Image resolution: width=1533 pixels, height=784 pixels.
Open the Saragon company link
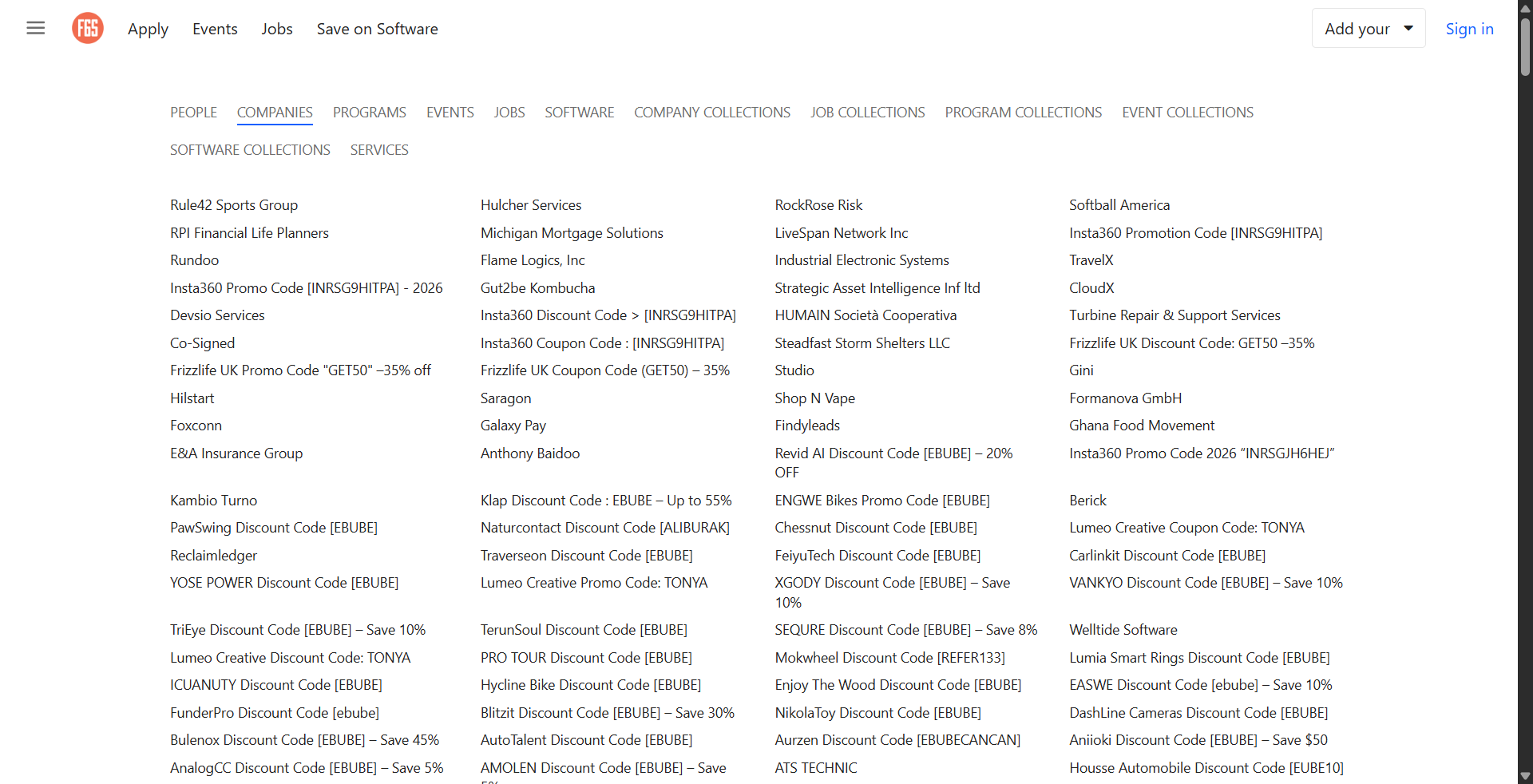click(505, 398)
